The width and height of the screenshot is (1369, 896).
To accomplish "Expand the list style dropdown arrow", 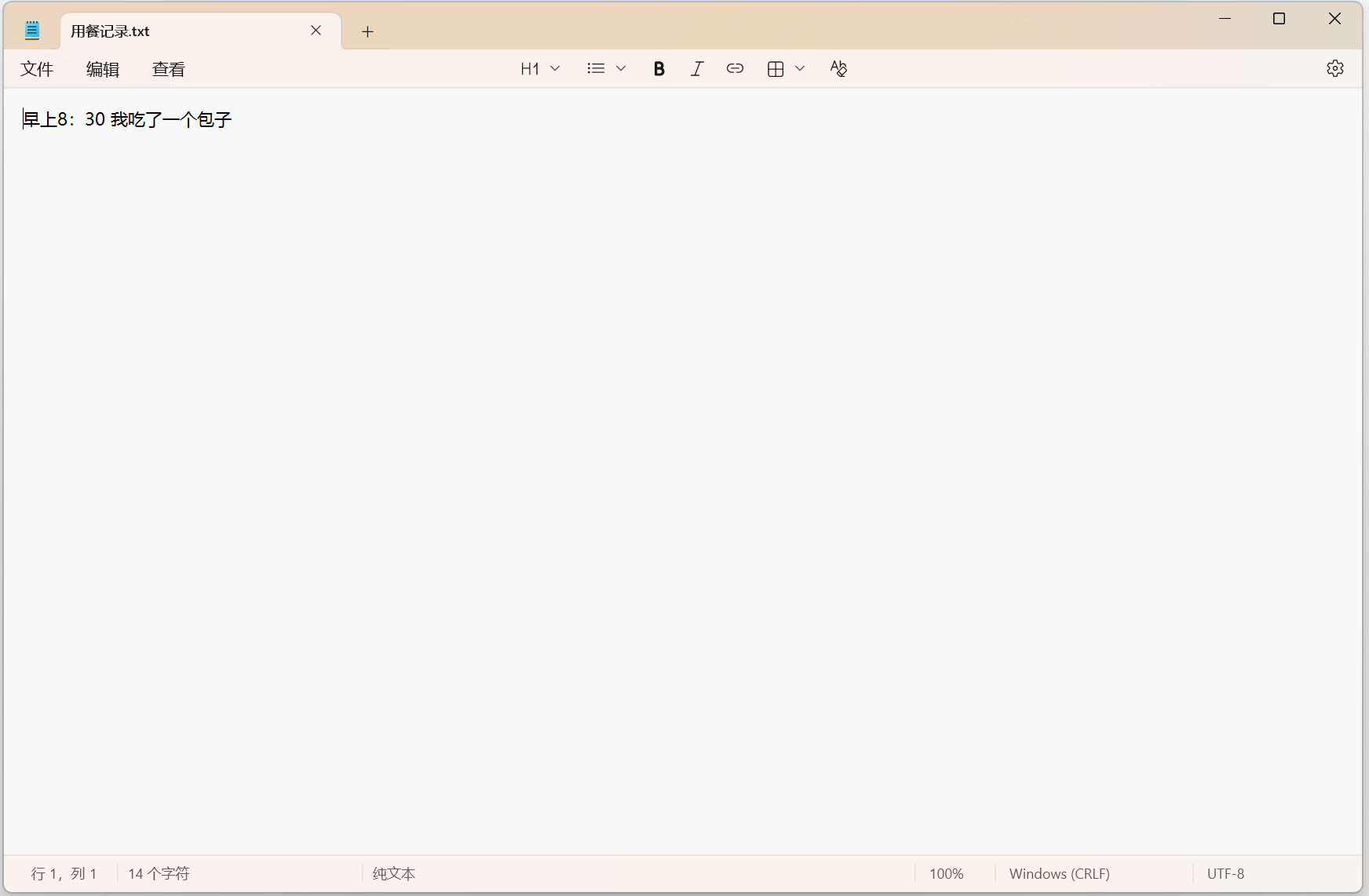I will [621, 69].
